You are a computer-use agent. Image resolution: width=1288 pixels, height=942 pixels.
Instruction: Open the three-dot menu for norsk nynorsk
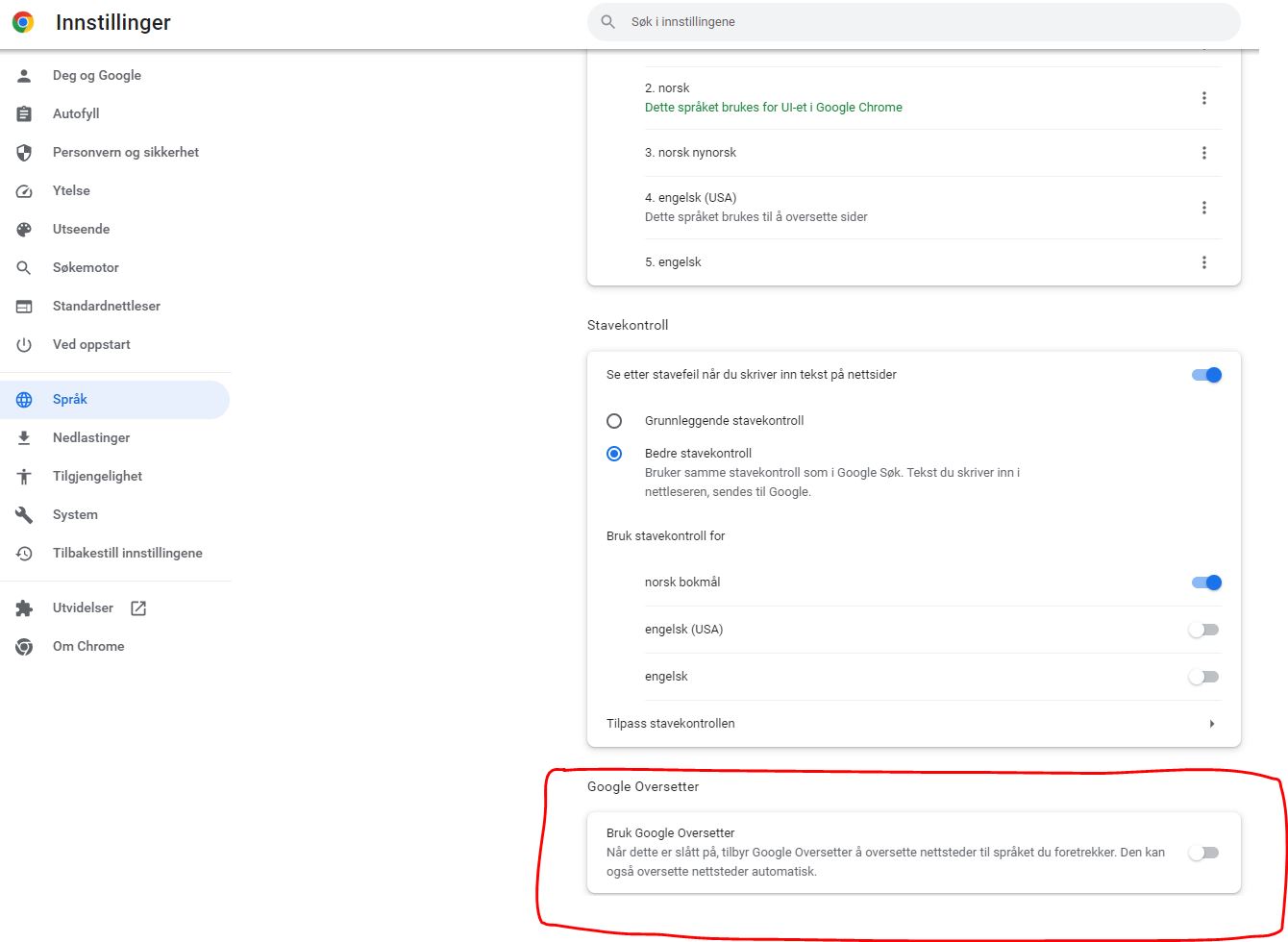[1203, 153]
